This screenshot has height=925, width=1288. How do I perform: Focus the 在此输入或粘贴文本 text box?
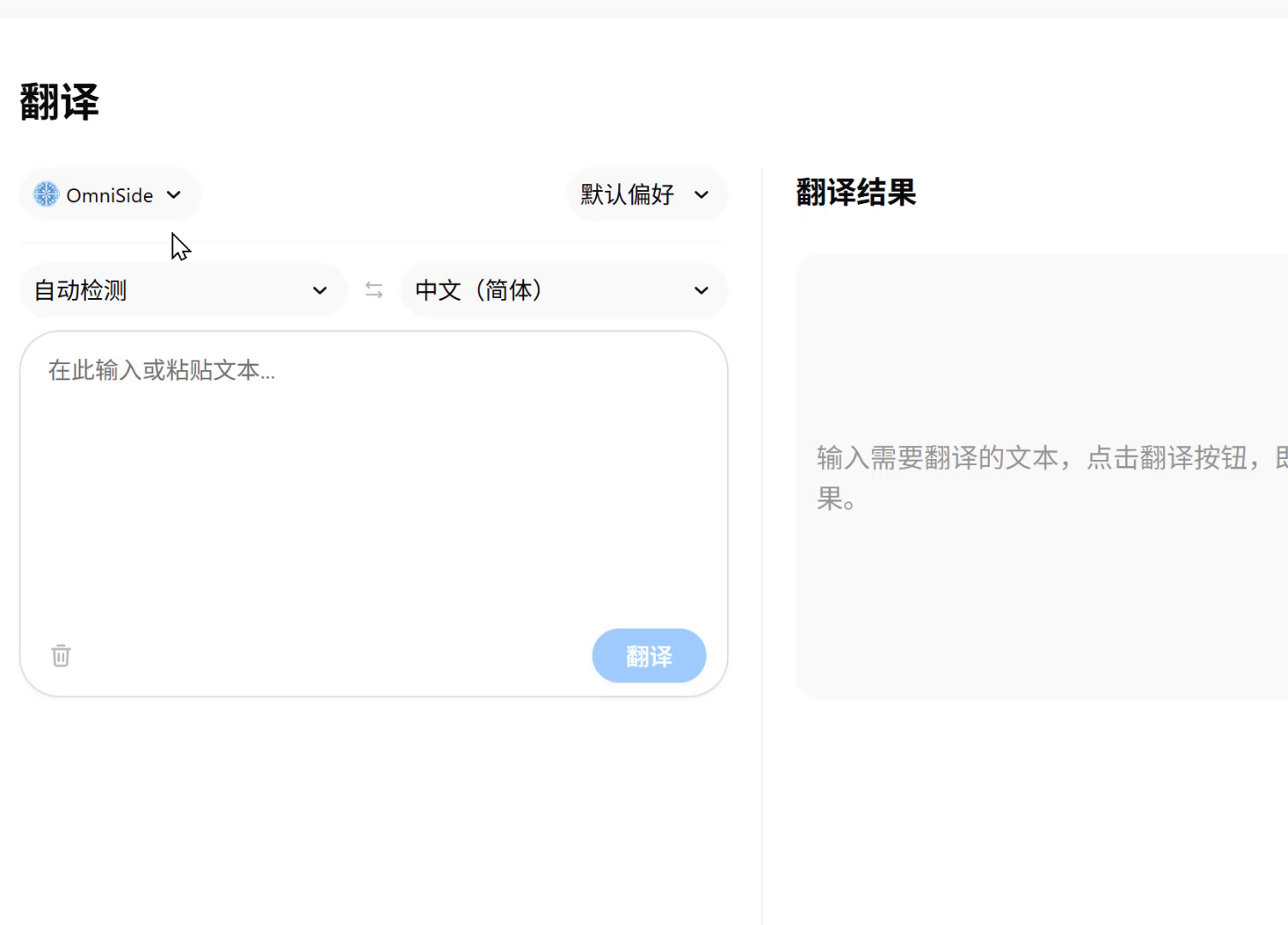373,480
